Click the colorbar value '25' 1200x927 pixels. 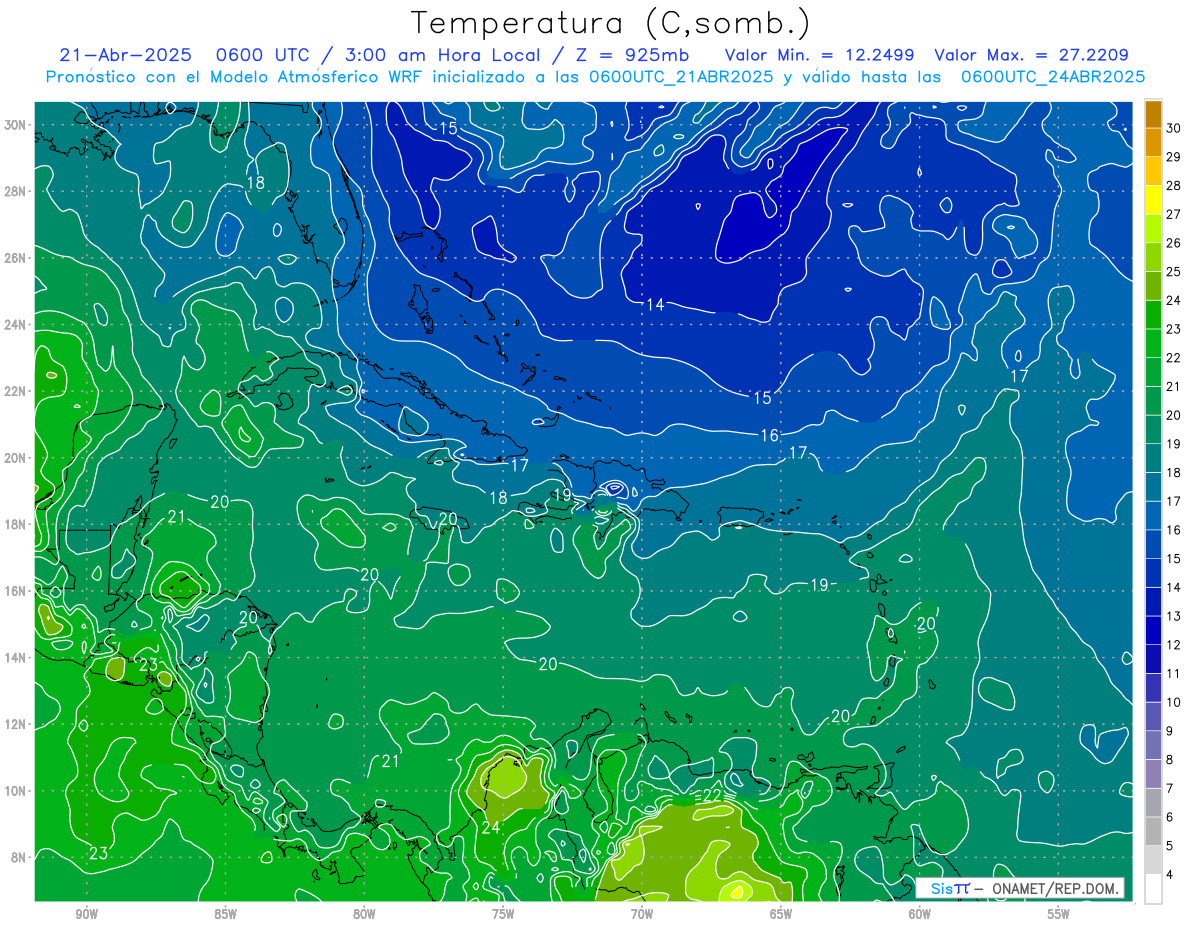[1174, 271]
